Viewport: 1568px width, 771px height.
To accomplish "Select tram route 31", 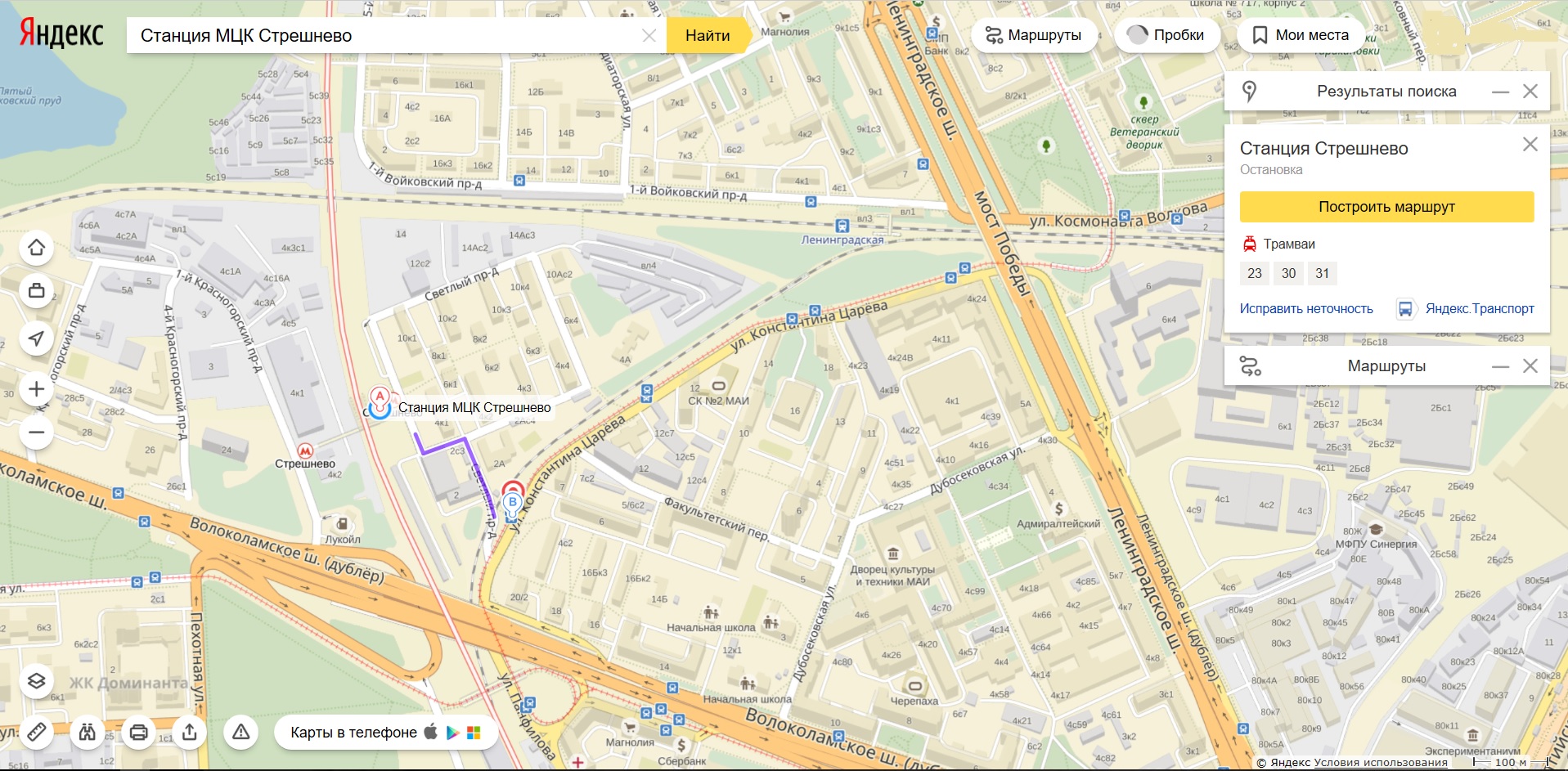I will pyautogui.click(x=1323, y=273).
